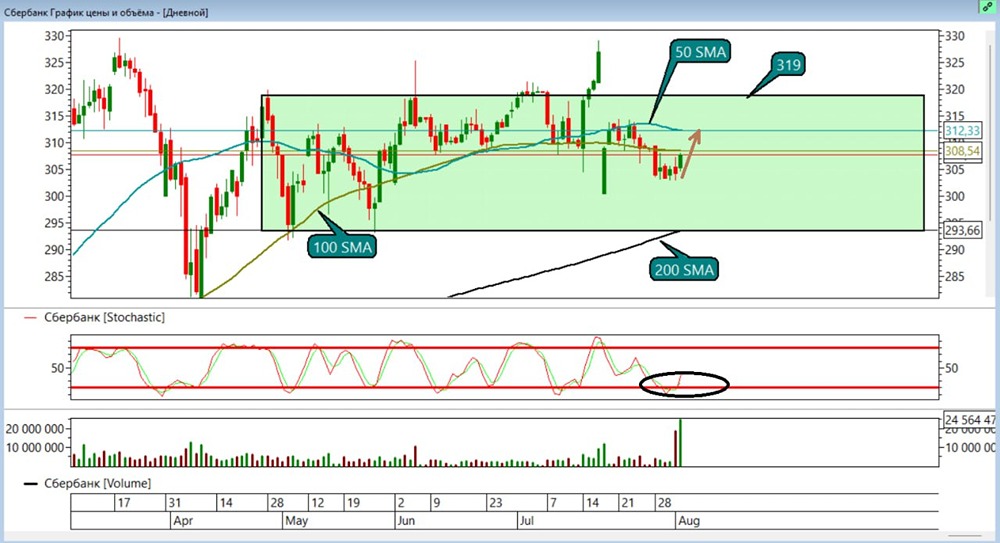This screenshot has width=1000, height=543.
Task: Click date 12 on the time axis
Action: tap(318, 503)
